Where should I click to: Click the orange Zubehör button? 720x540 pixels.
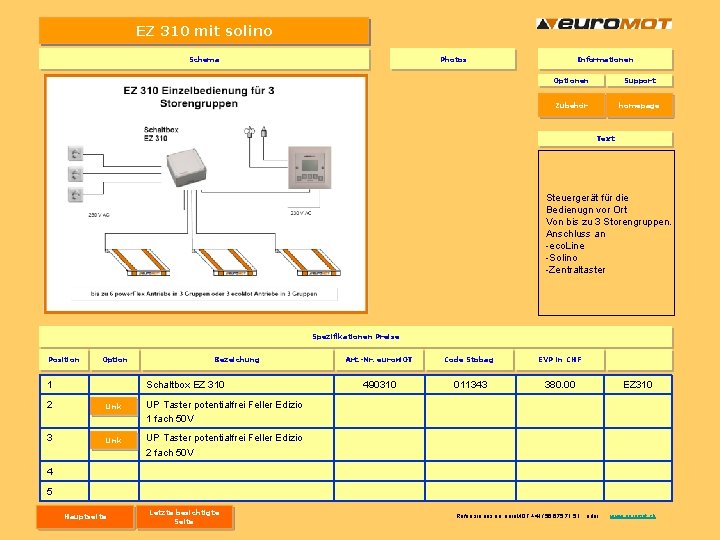[571, 106]
